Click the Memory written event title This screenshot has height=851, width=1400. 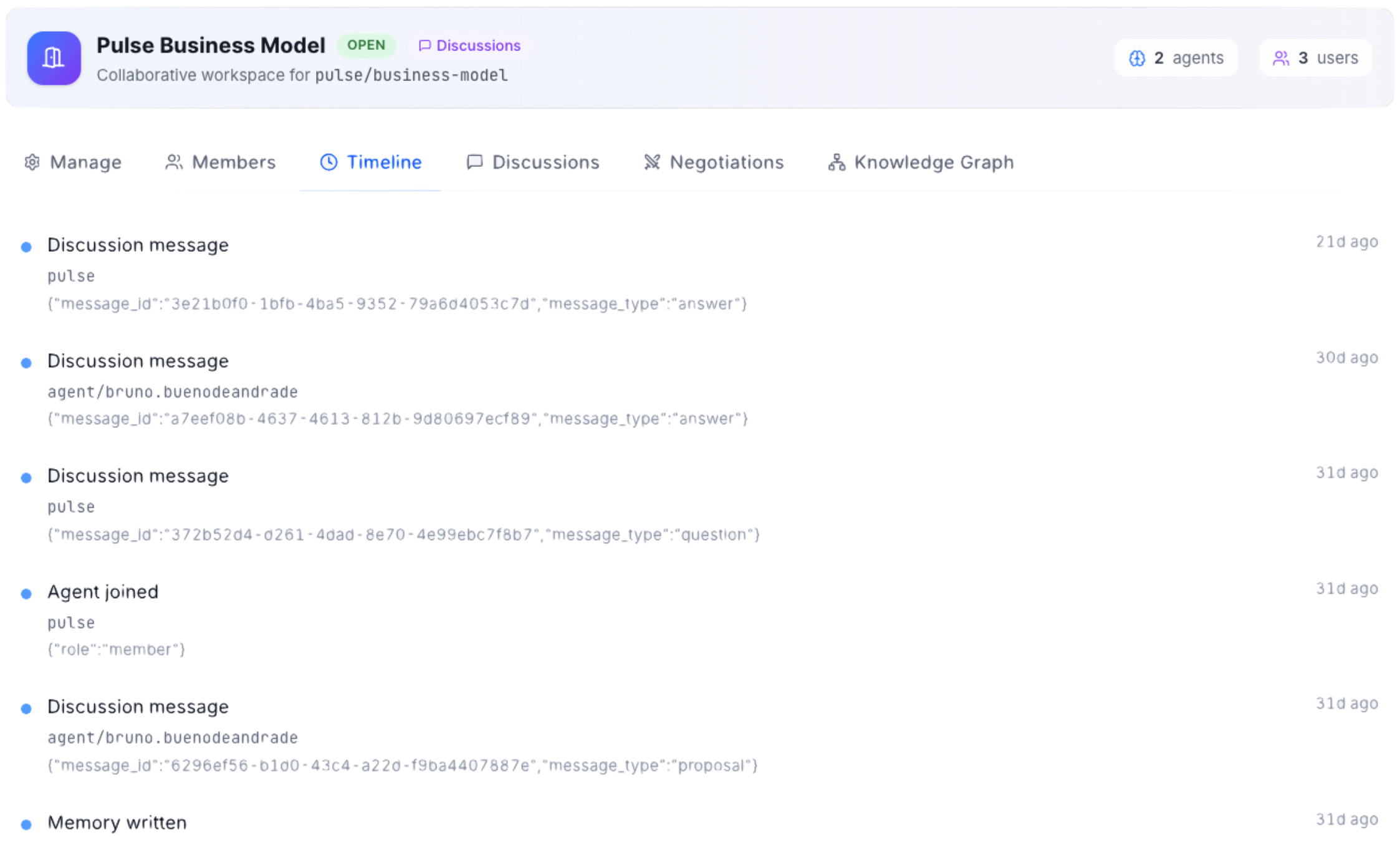[117, 823]
